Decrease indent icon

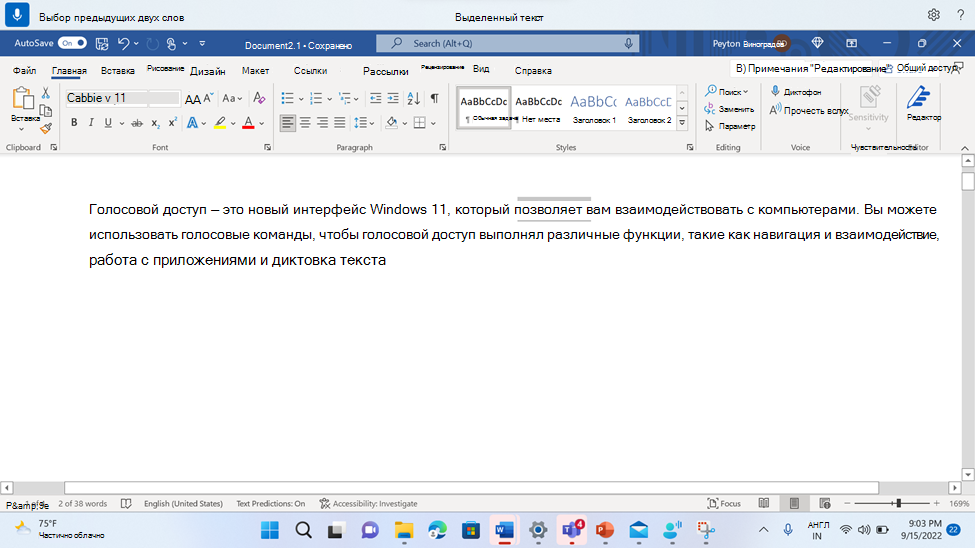coord(376,98)
